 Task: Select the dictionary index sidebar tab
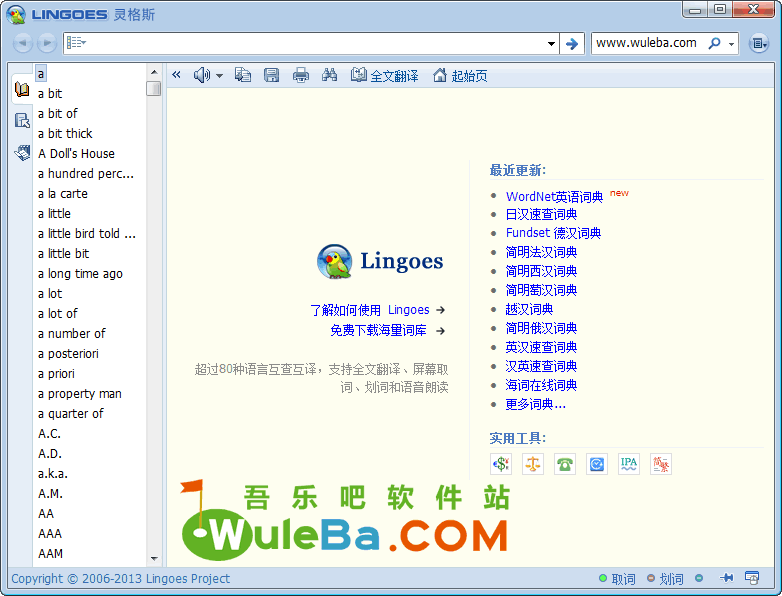pos(21,90)
